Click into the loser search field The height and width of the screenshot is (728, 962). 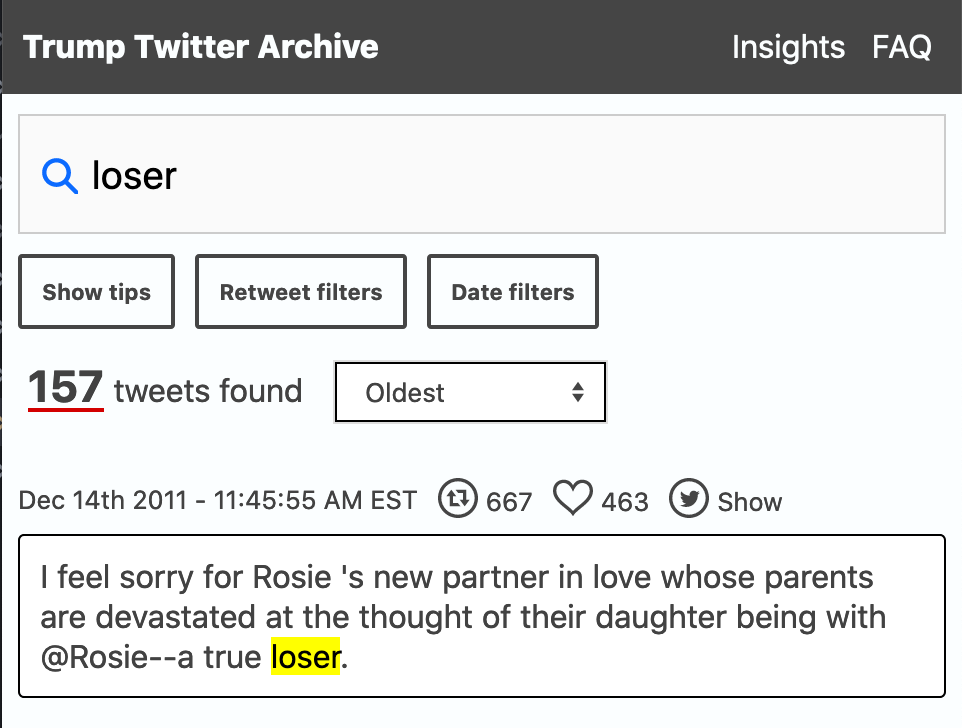(x=482, y=174)
